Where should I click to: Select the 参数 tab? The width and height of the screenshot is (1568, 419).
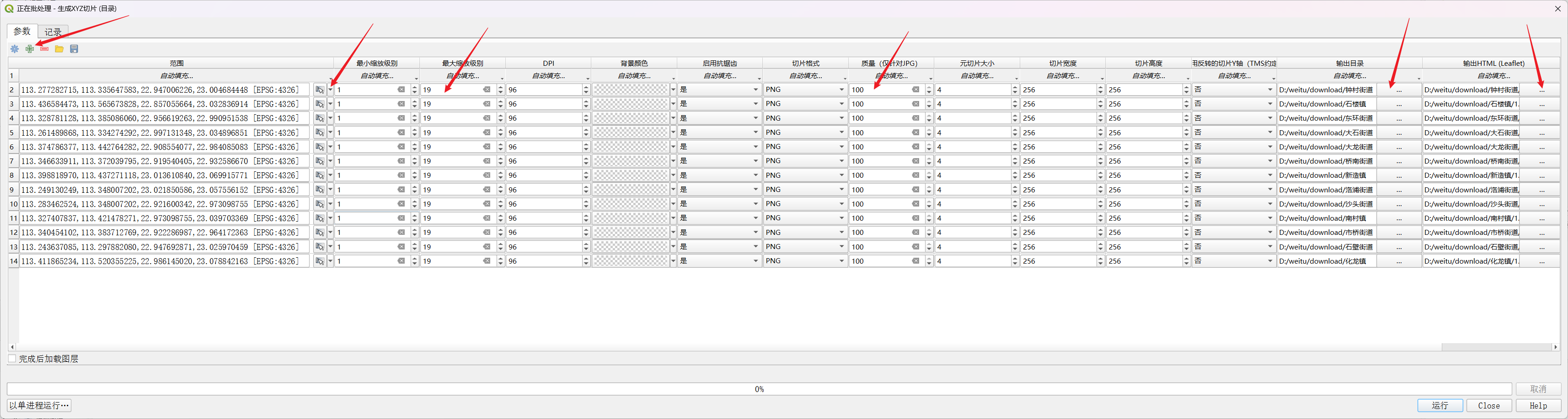[x=22, y=31]
